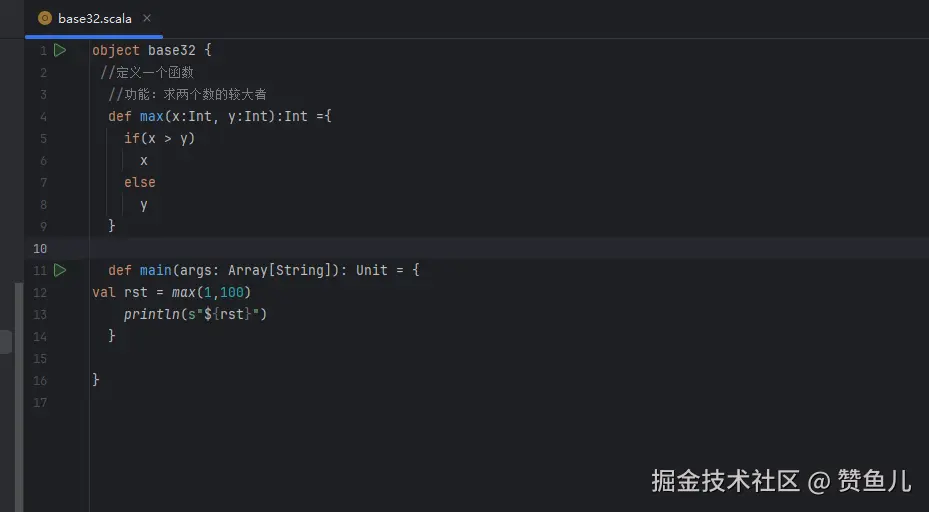Click the Unit return type
This screenshot has height=512, width=929.
pos(371,270)
